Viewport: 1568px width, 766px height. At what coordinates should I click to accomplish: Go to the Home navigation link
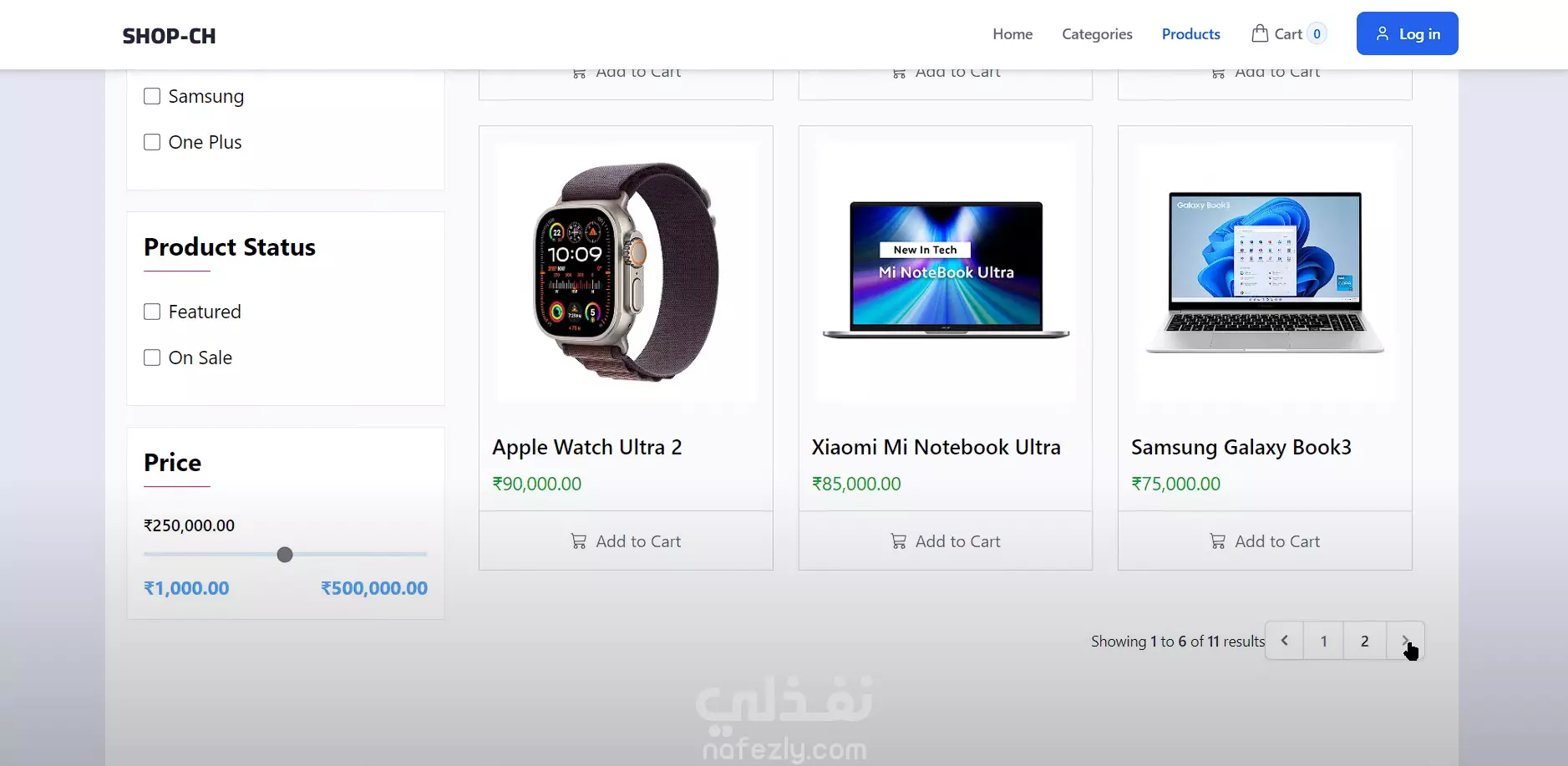tap(1012, 33)
